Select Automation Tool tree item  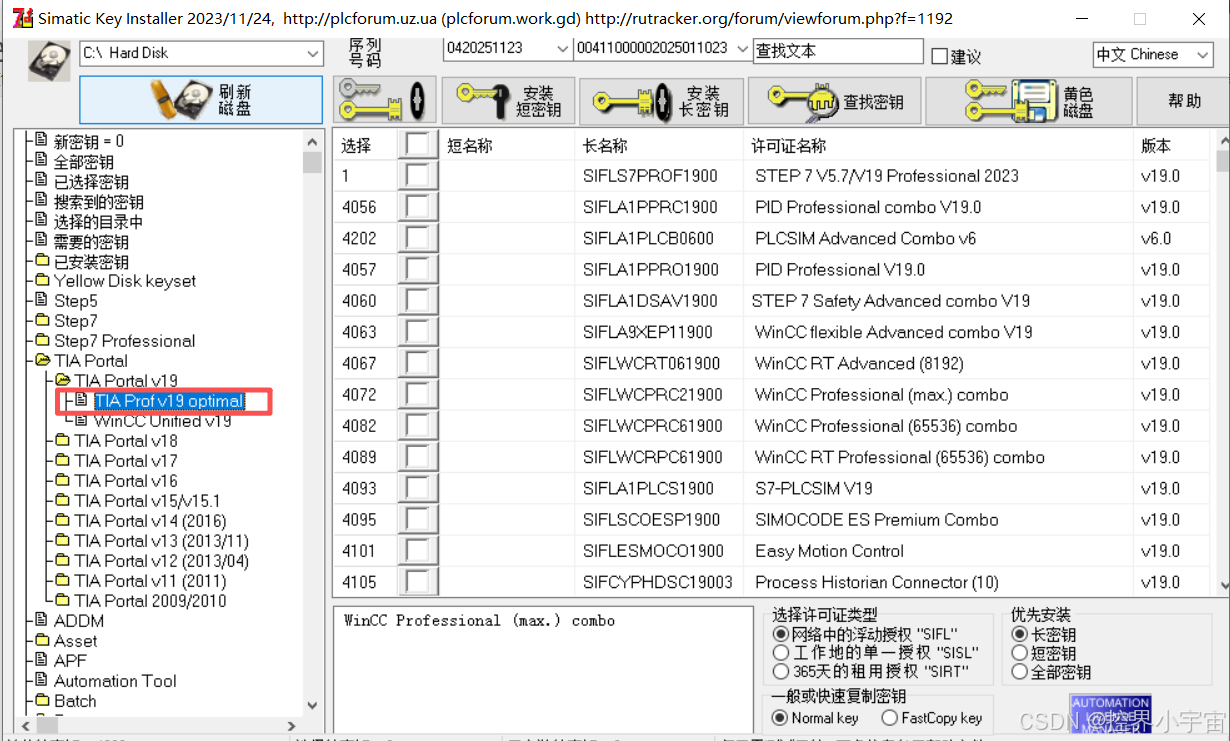coord(115,681)
